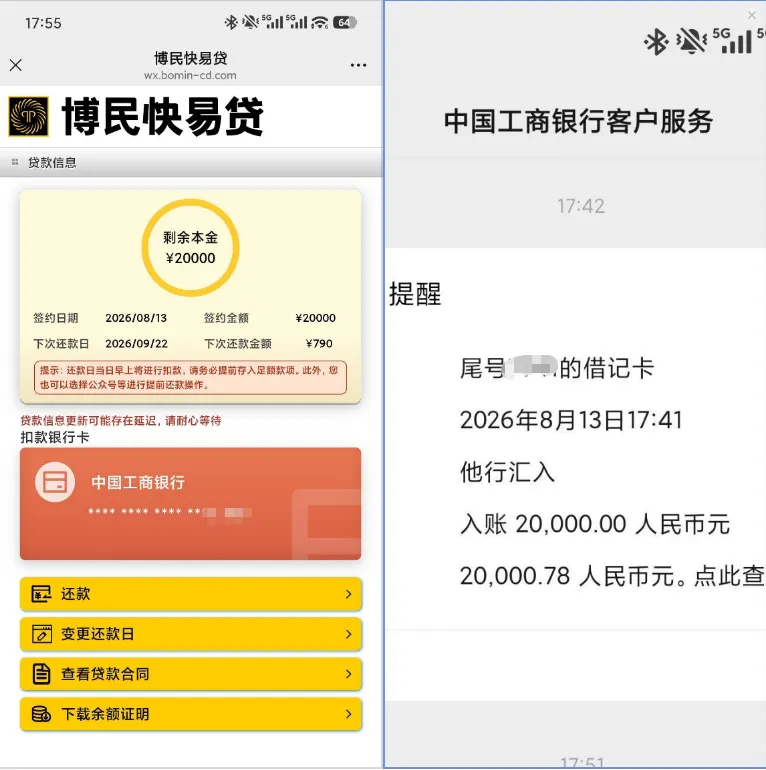766x770 pixels.
Task: Tap the 查看贷款合同 document icon
Action: [41, 674]
